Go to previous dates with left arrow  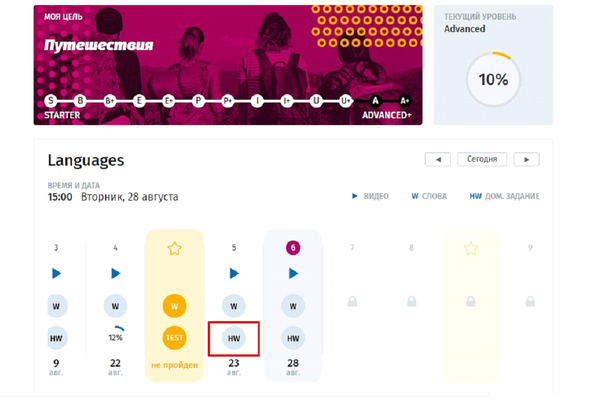coord(437,159)
